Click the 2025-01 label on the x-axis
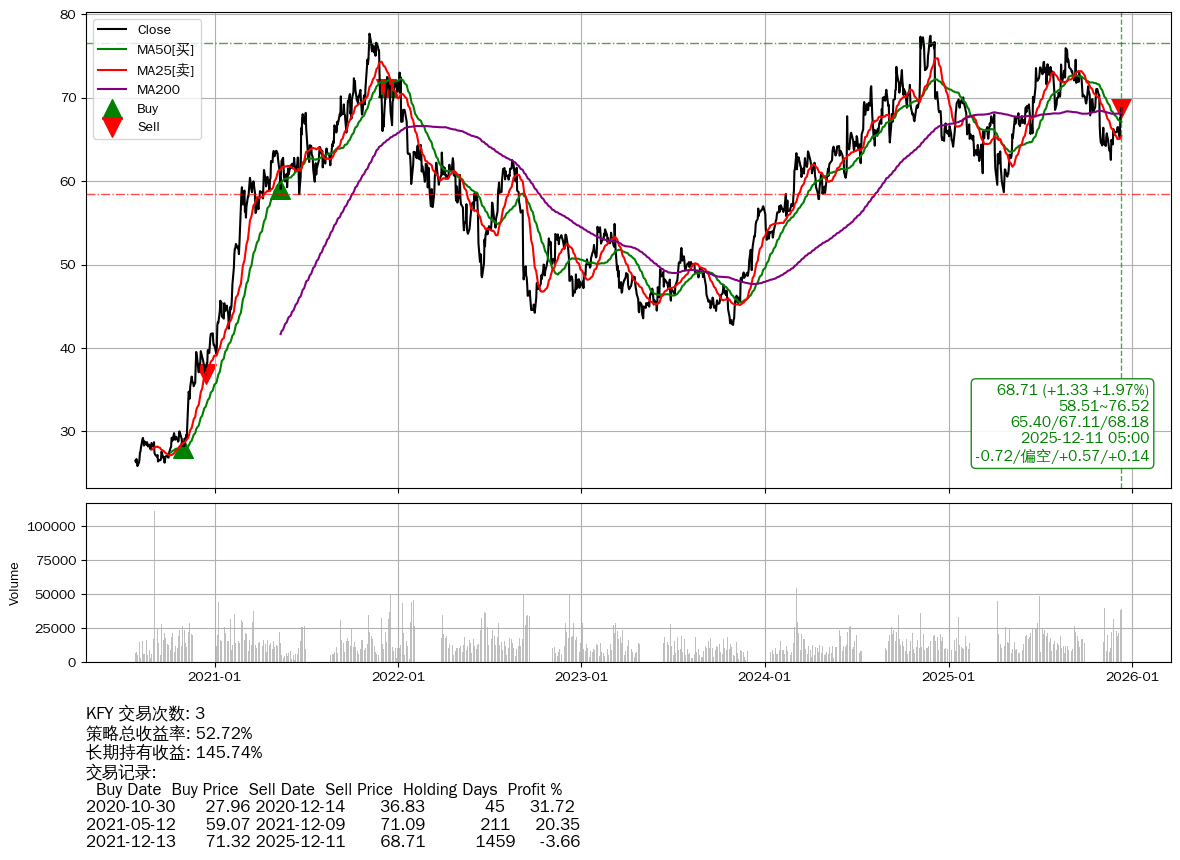 948,677
